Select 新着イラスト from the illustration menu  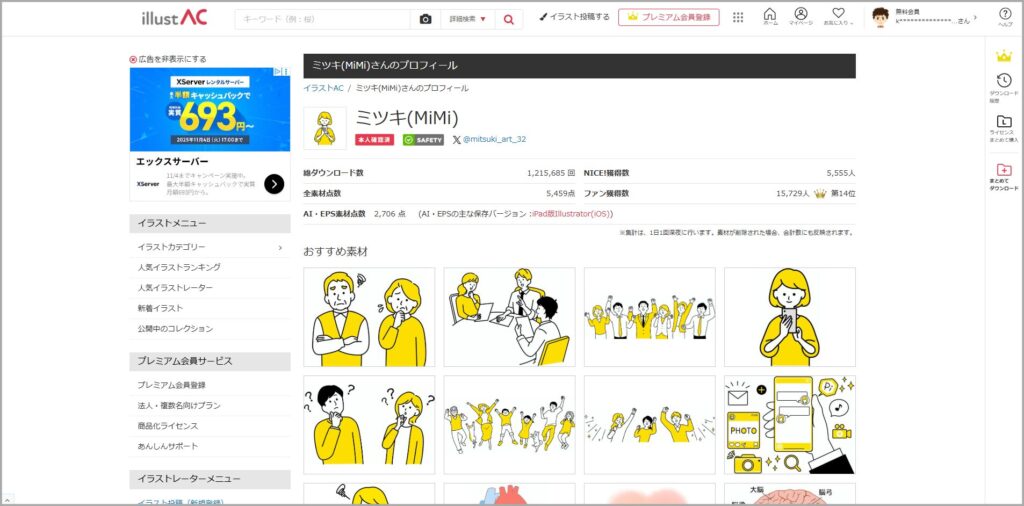(160, 308)
